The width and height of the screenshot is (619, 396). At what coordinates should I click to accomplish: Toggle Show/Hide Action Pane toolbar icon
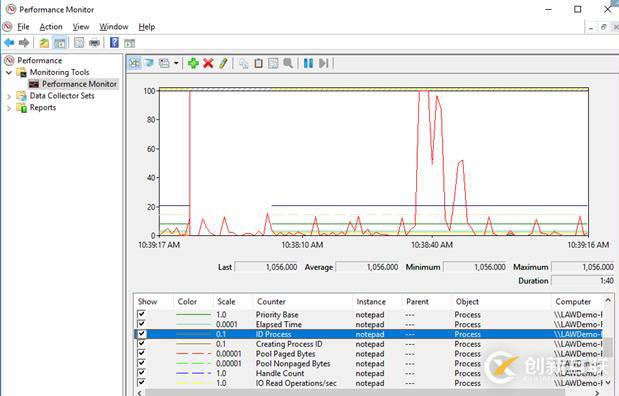129,43
